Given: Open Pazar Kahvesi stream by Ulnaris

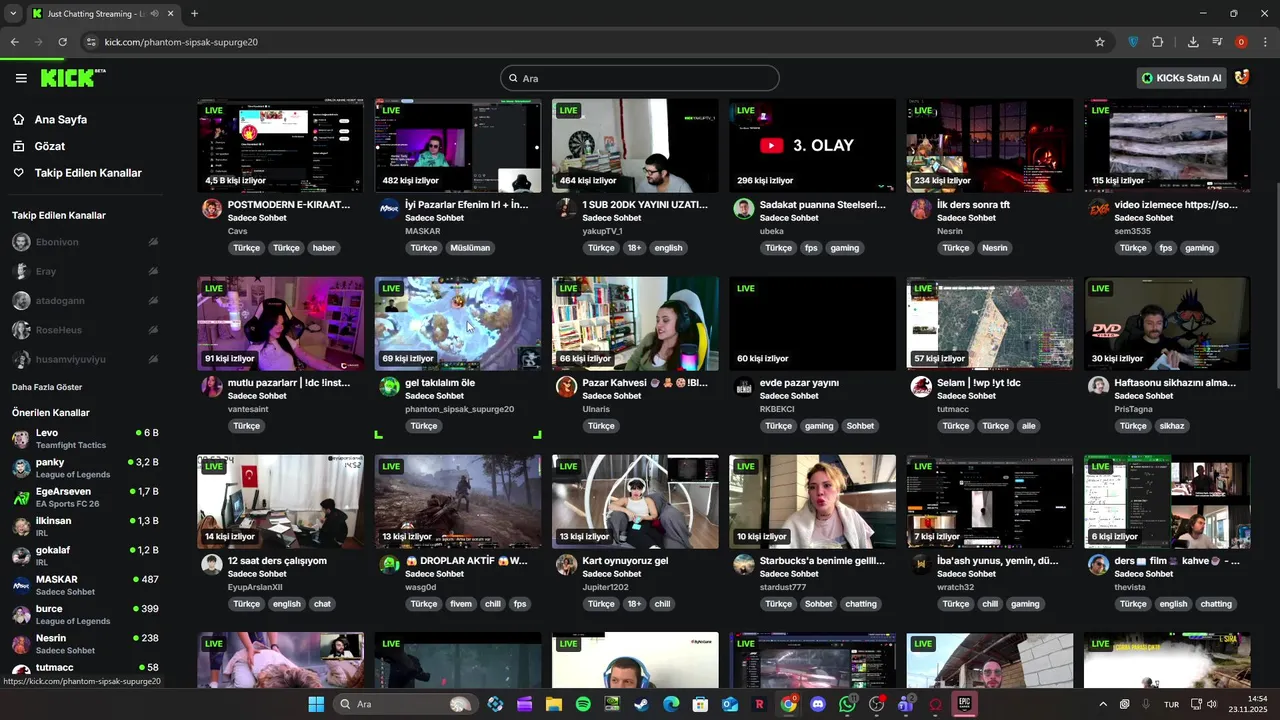Looking at the screenshot, I should pos(635,324).
